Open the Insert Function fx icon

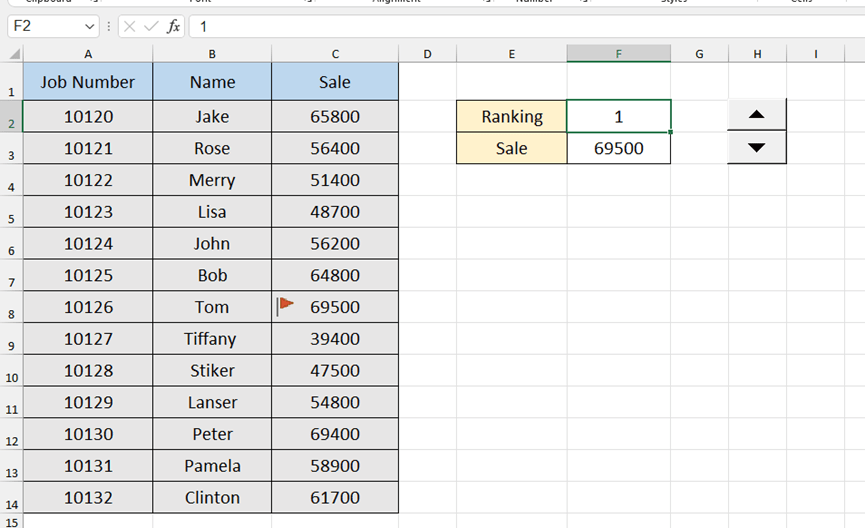[173, 26]
